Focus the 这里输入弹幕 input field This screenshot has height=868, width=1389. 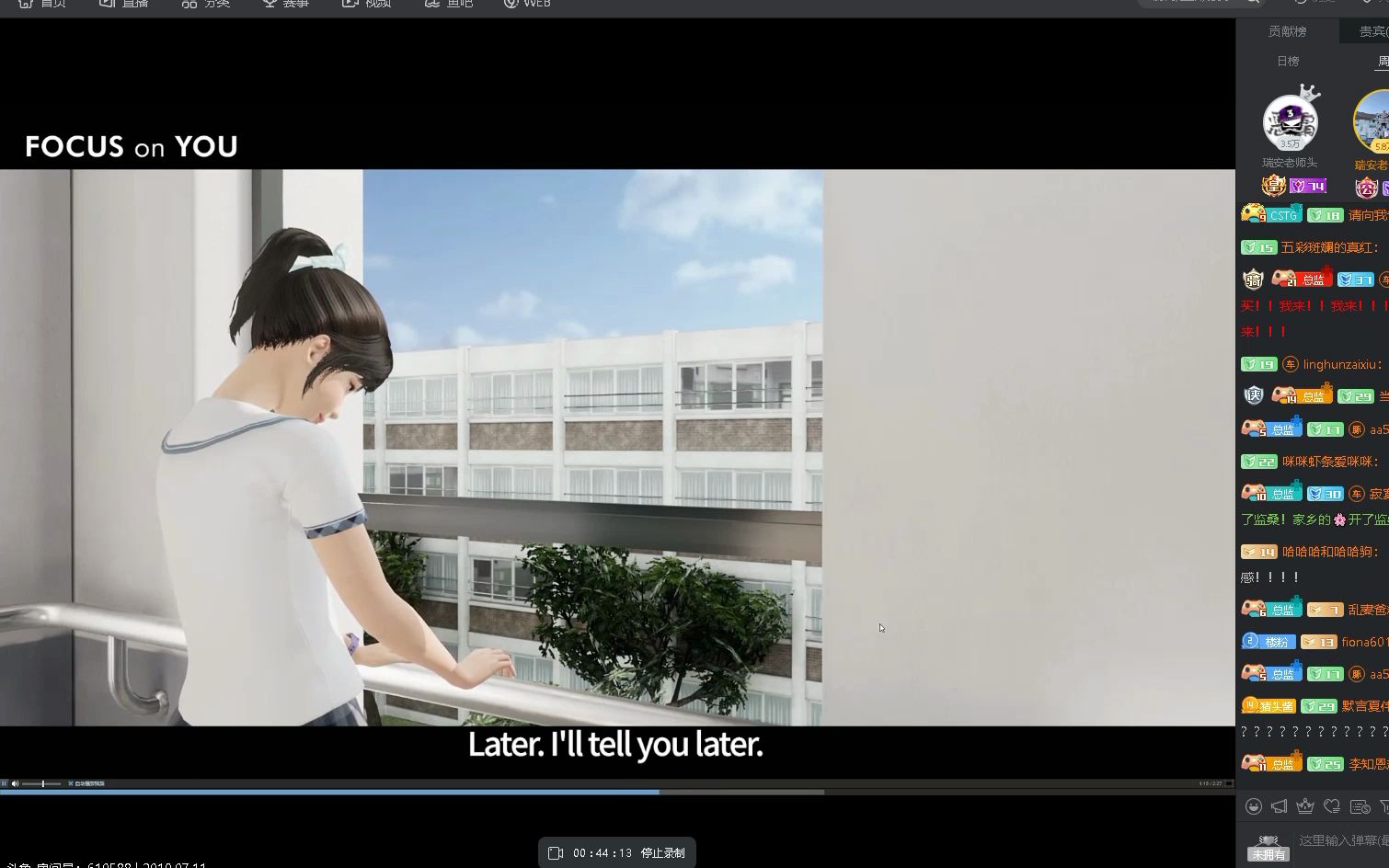point(1343,840)
